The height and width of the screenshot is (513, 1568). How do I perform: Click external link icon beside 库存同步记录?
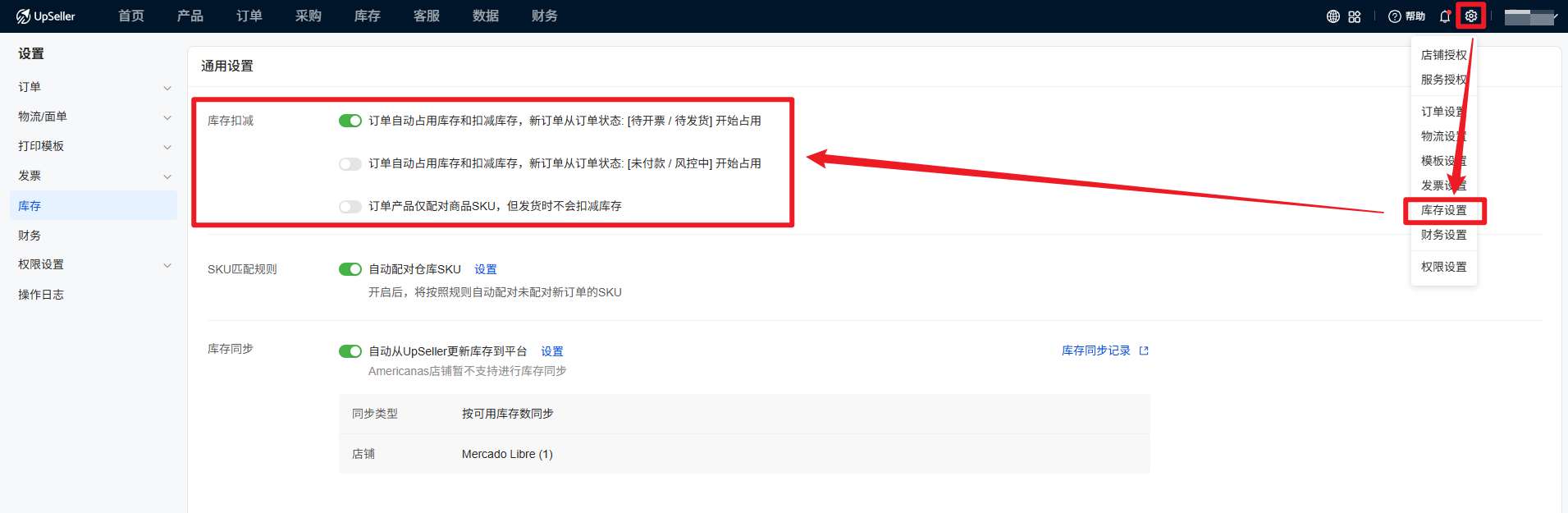1144,351
